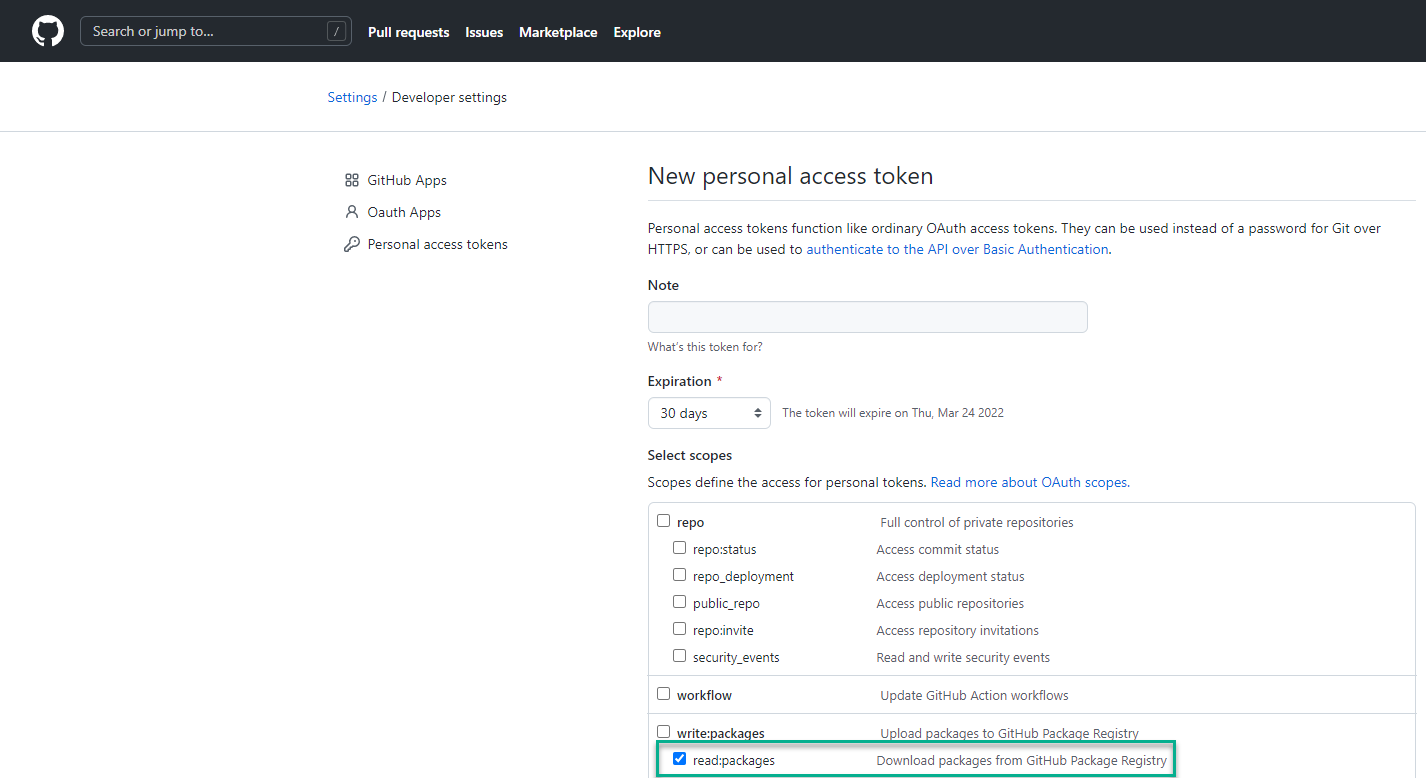Open Oauth Apps section
Image resolution: width=1426 pixels, height=778 pixels.
[404, 212]
